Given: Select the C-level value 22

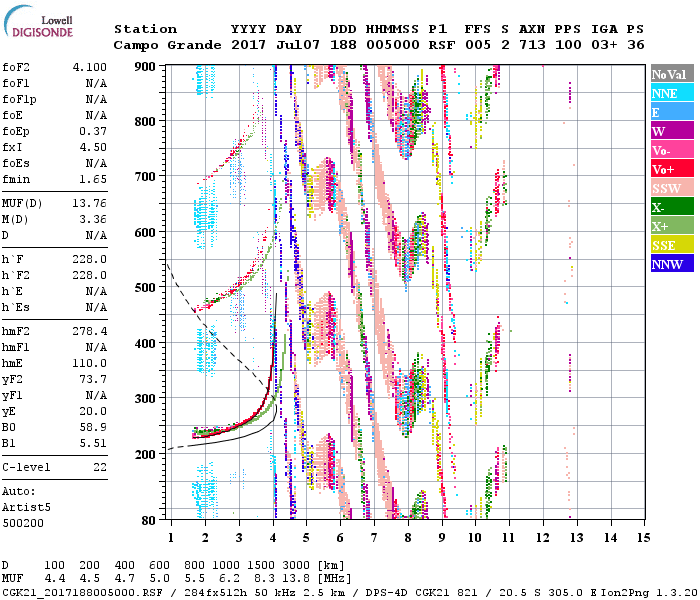Looking at the screenshot, I should tap(98, 467).
